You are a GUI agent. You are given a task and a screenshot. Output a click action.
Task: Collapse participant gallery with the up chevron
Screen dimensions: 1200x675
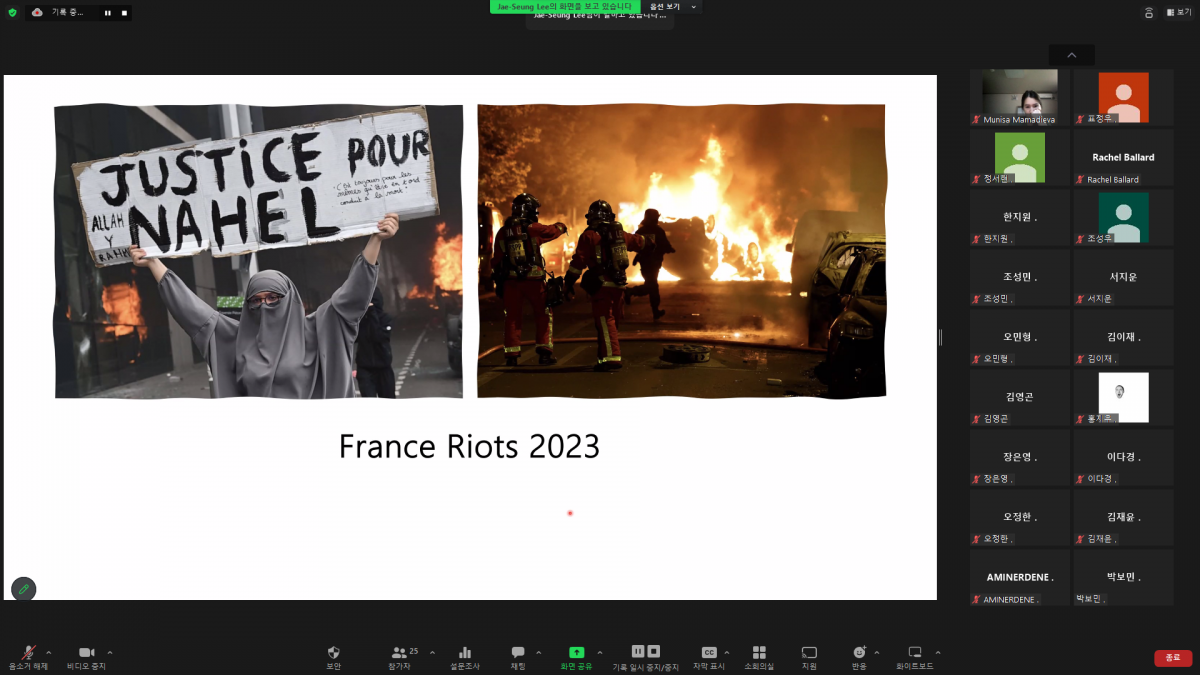click(x=1072, y=55)
